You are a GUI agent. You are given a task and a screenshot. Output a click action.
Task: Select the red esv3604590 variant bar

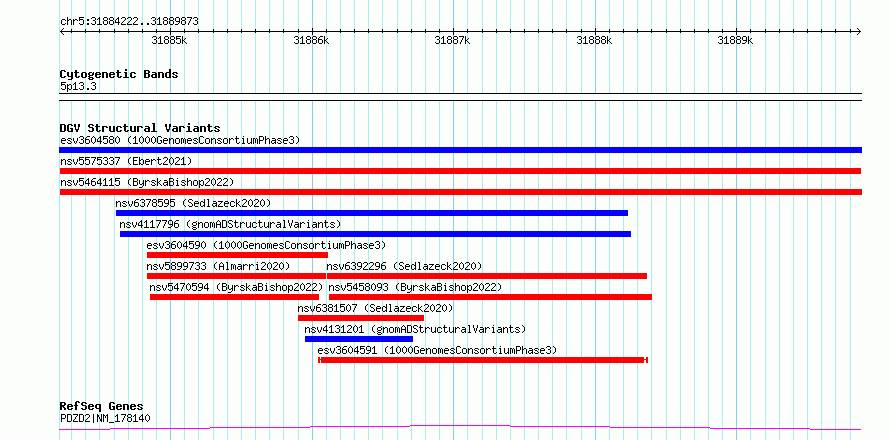pyautogui.click(x=237, y=255)
